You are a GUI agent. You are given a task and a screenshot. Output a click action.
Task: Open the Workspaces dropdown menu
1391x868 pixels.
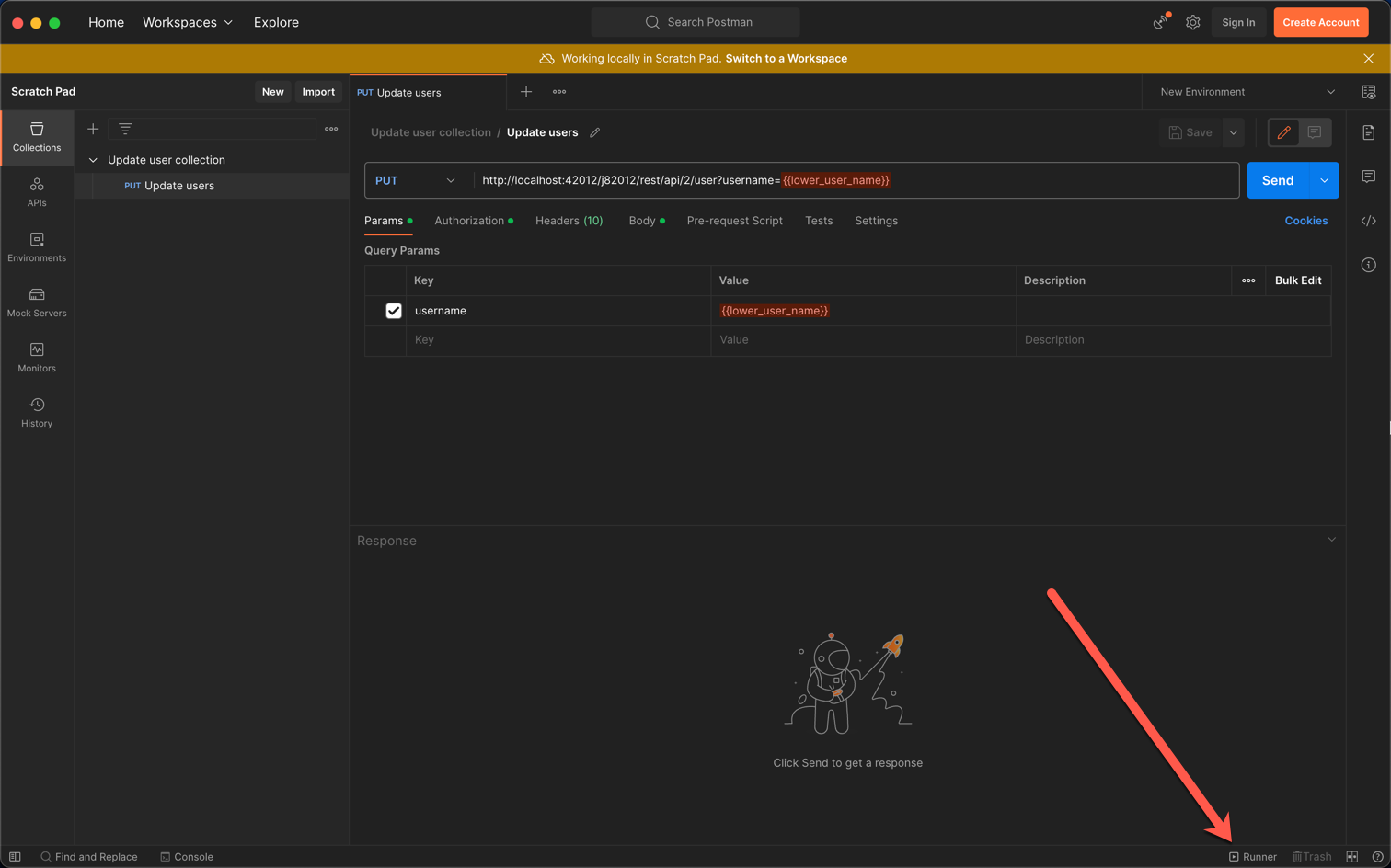pyautogui.click(x=188, y=22)
